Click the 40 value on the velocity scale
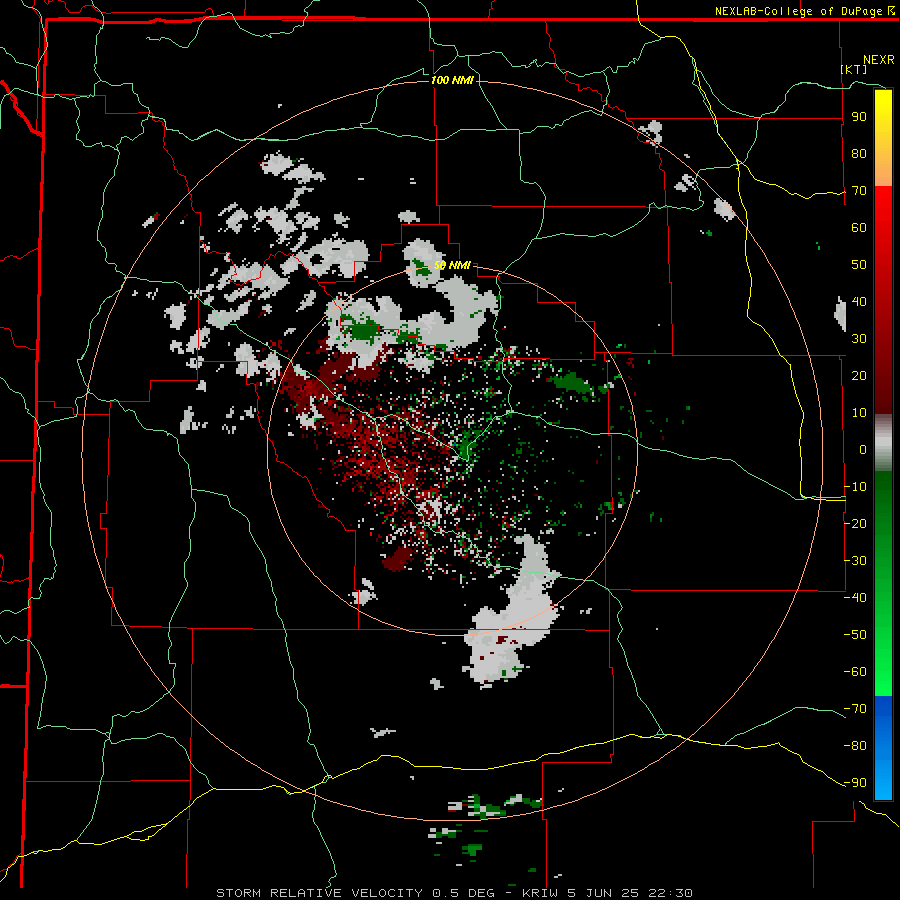The height and width of the screenshot is (900, 900). pyautogui.click(x=859, y=301)
